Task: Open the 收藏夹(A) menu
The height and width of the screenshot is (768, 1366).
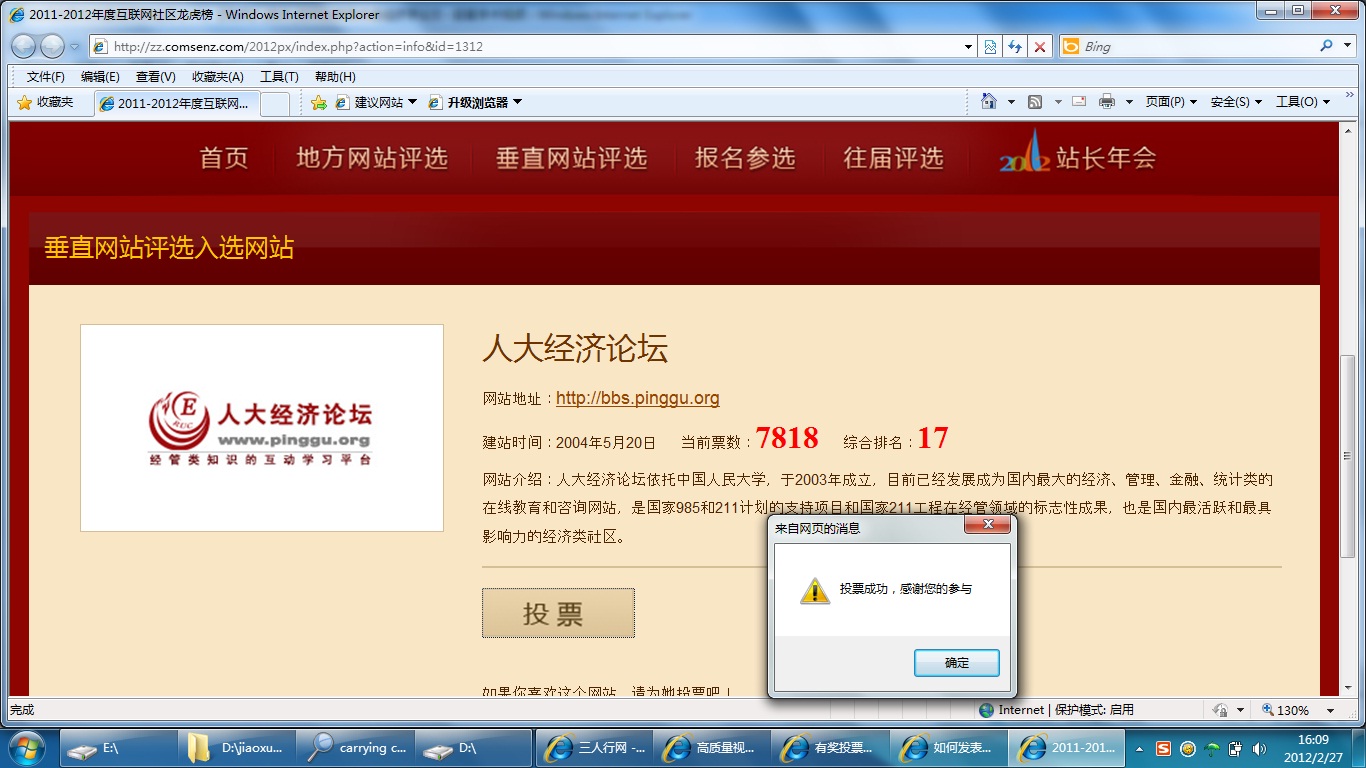Action: [x=218, y=77]
